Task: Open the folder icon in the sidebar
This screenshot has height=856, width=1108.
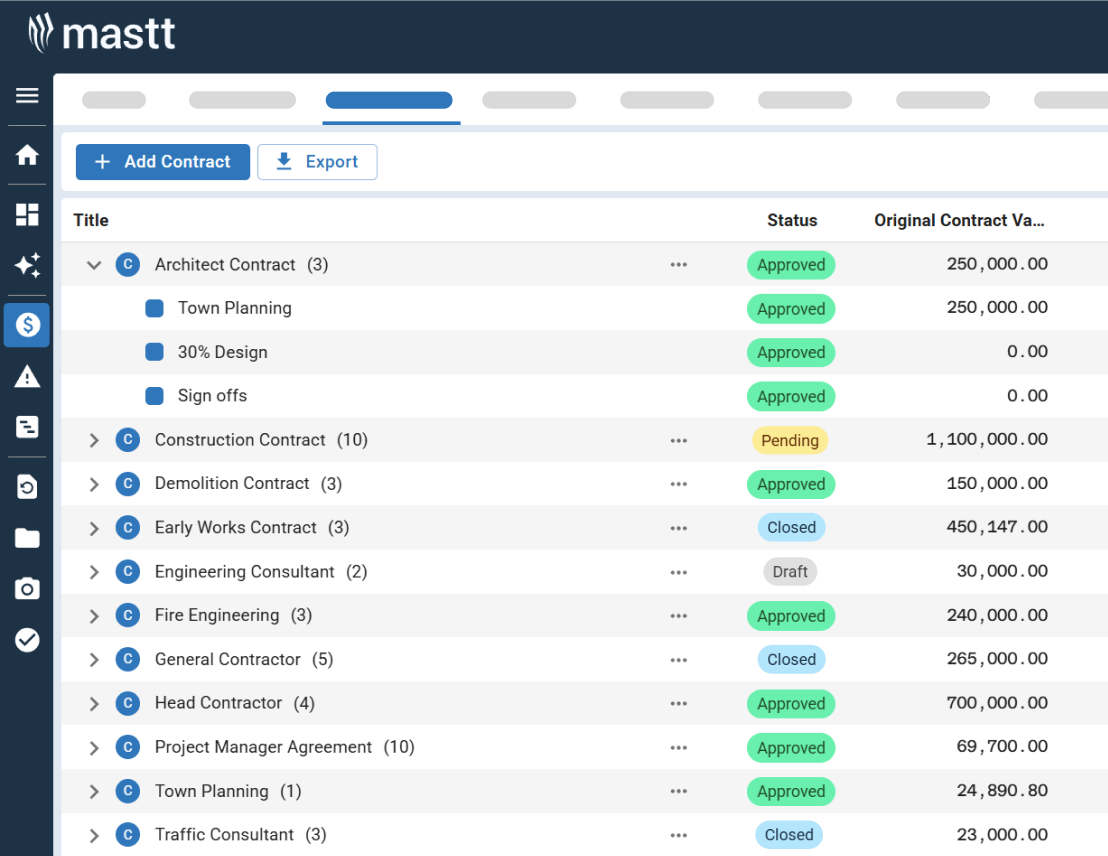Action: pyautogui.click(x=27, y=537)
